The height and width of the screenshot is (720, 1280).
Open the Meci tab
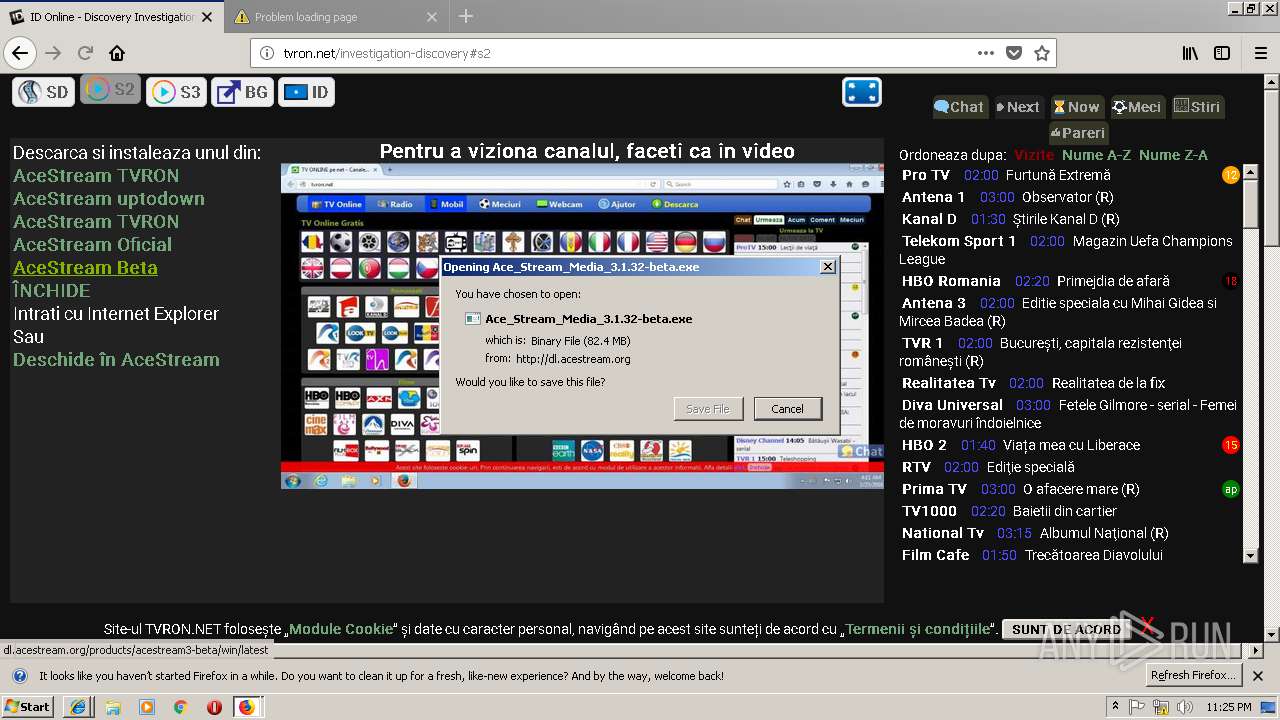click(x=1137, y=107)
